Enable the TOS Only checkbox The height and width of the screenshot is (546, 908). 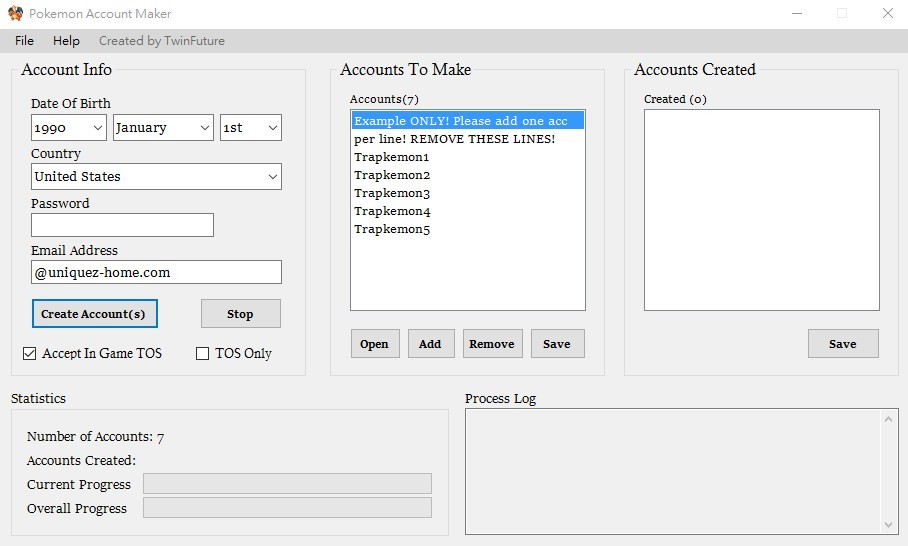(x=203, y=354)
